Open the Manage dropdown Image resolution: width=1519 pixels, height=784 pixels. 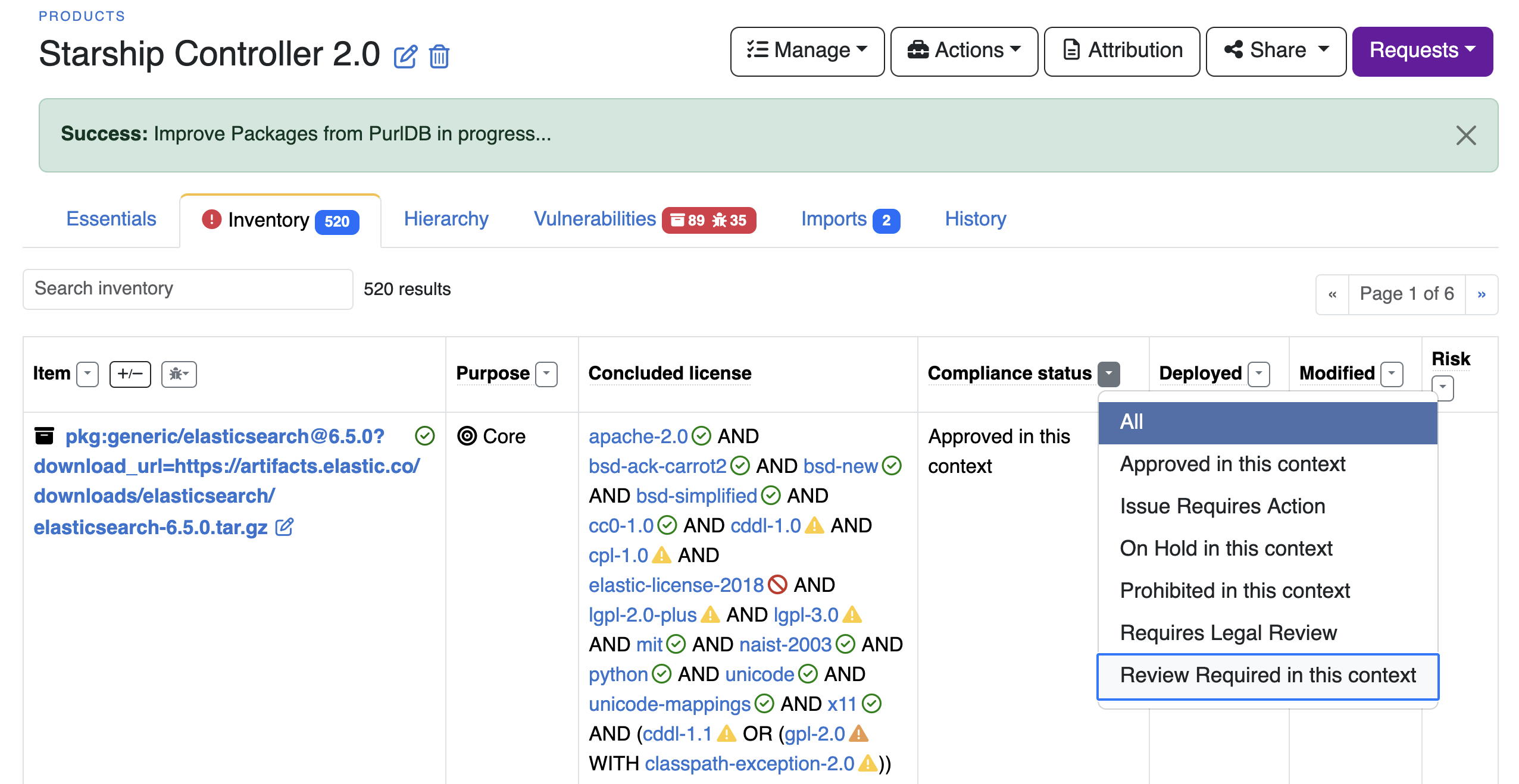(807, 51)
